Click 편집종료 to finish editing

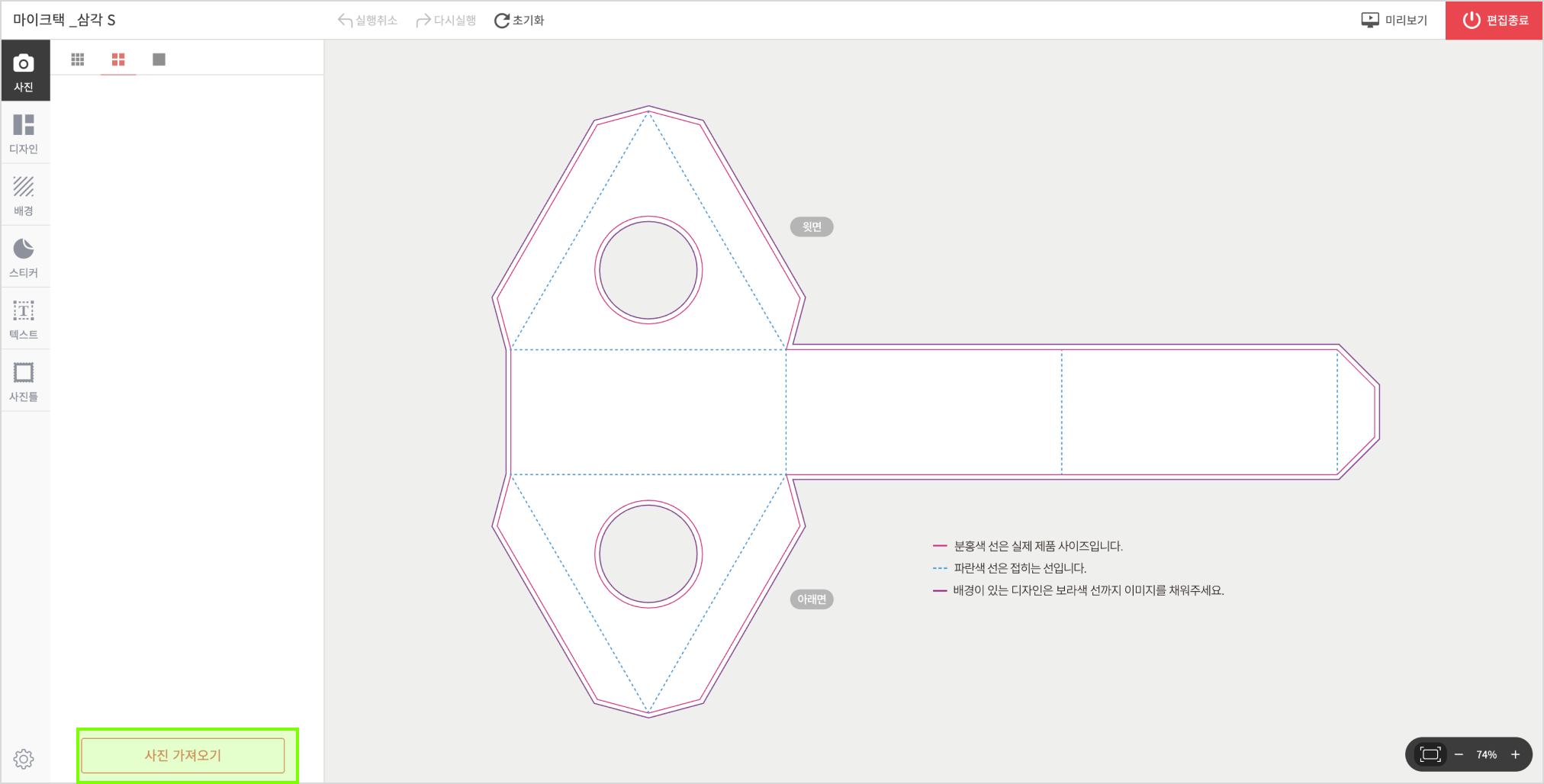(1494, 21)
